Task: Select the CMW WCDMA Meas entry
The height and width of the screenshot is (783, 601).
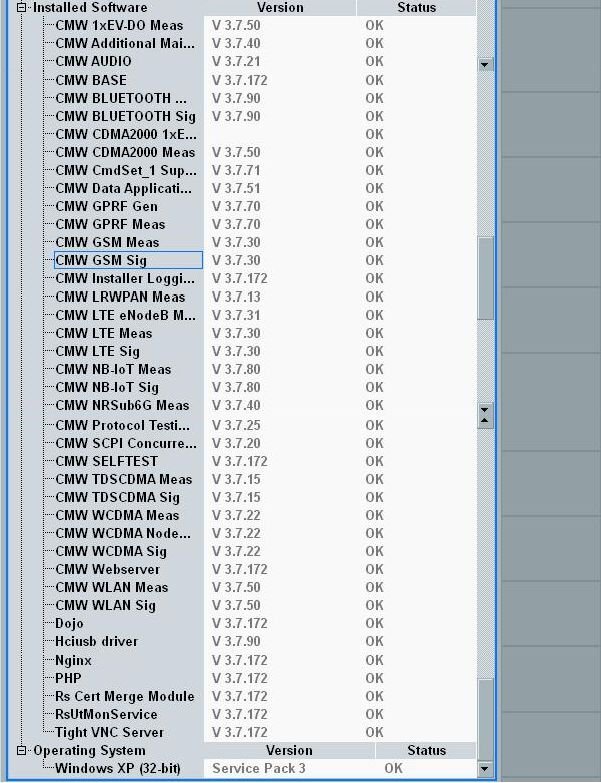Action: point(117,515)
